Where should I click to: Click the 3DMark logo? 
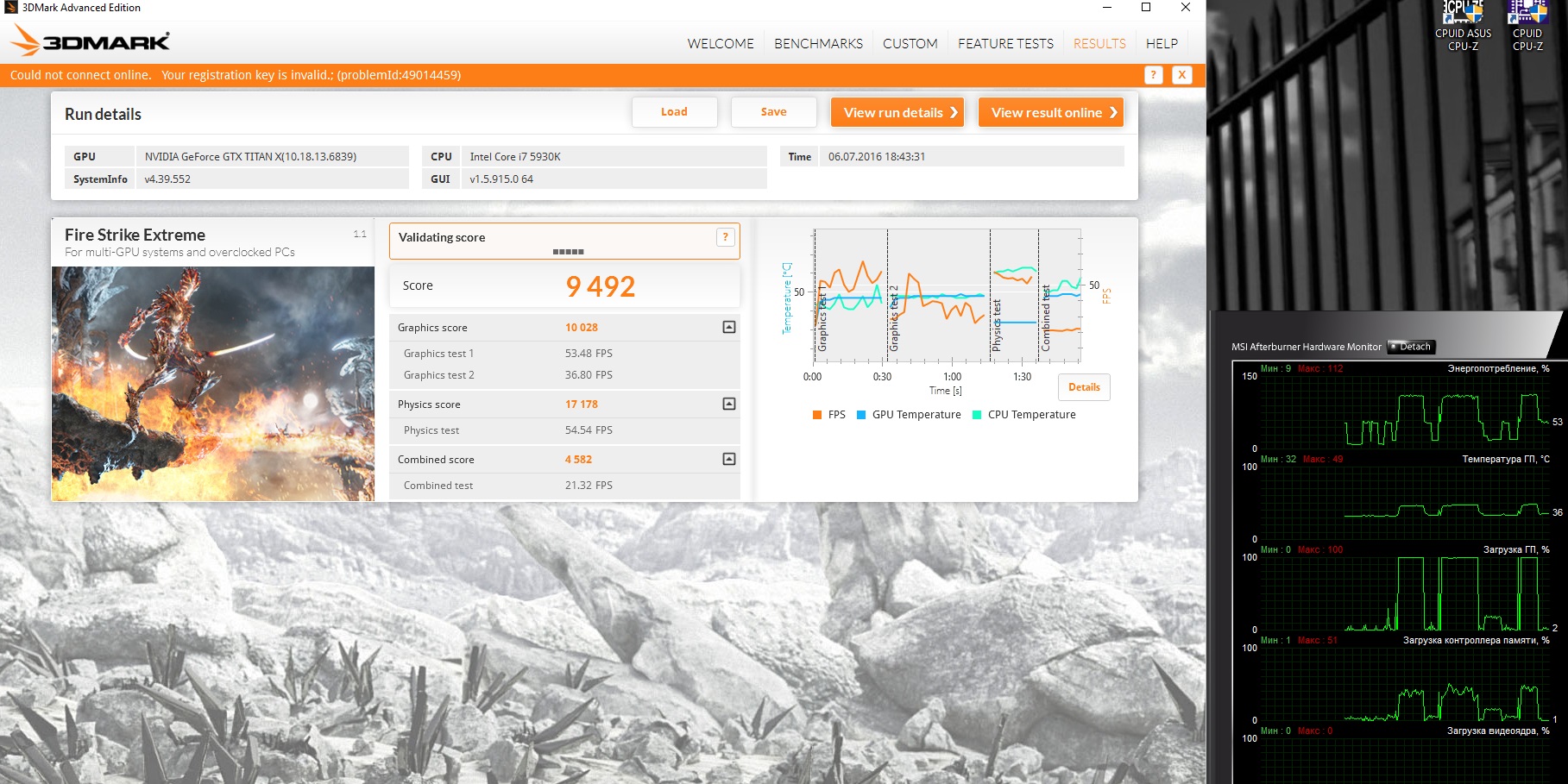pos(90,41)
